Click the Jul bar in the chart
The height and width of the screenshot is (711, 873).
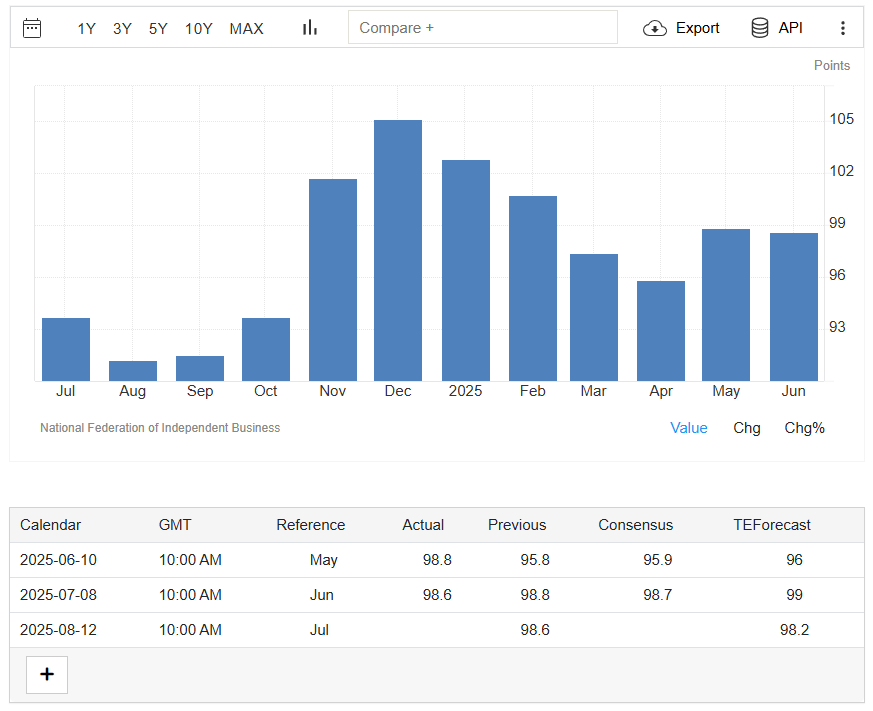coord(66,350)
